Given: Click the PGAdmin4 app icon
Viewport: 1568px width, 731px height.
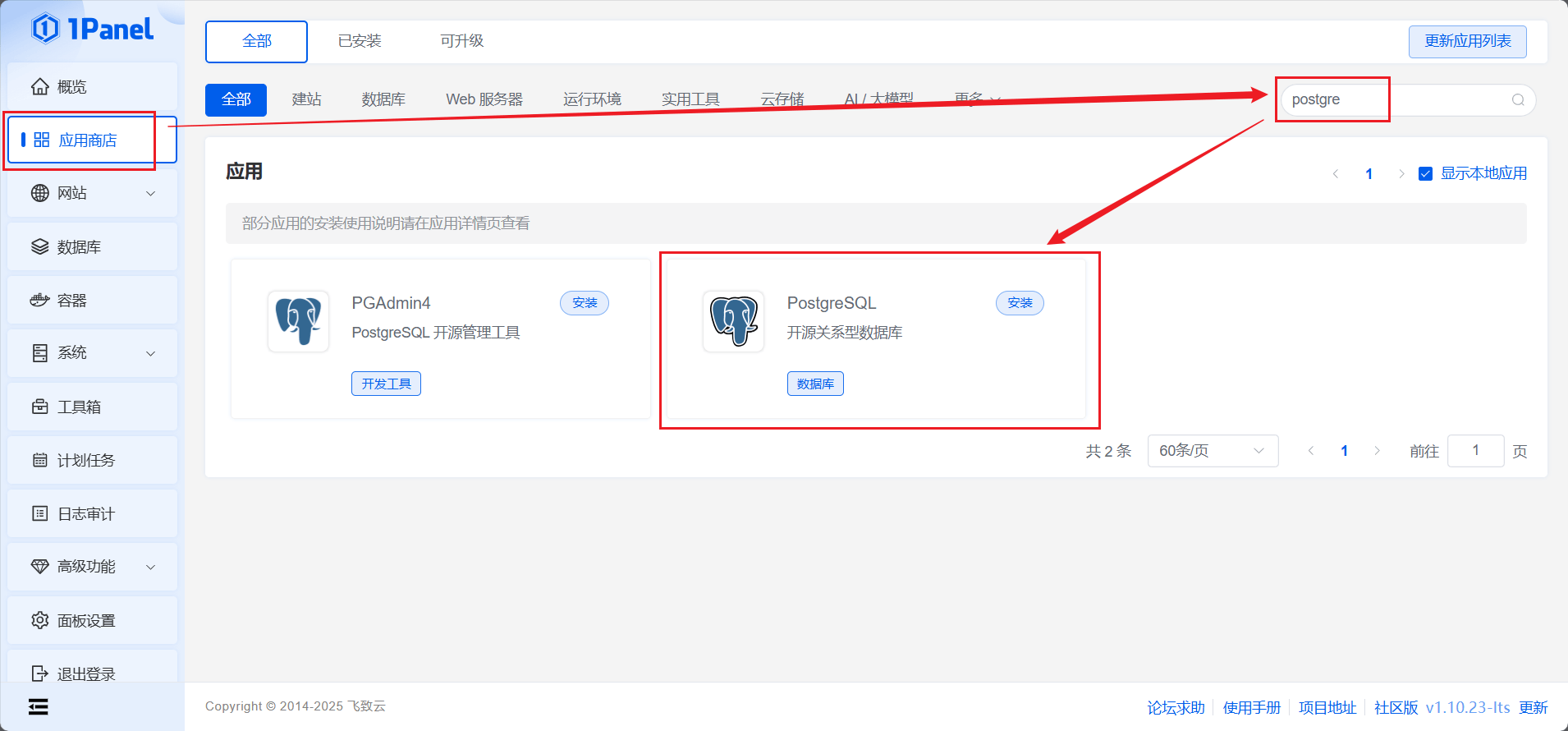Looking at the screenshot, I should coord(298,321).
